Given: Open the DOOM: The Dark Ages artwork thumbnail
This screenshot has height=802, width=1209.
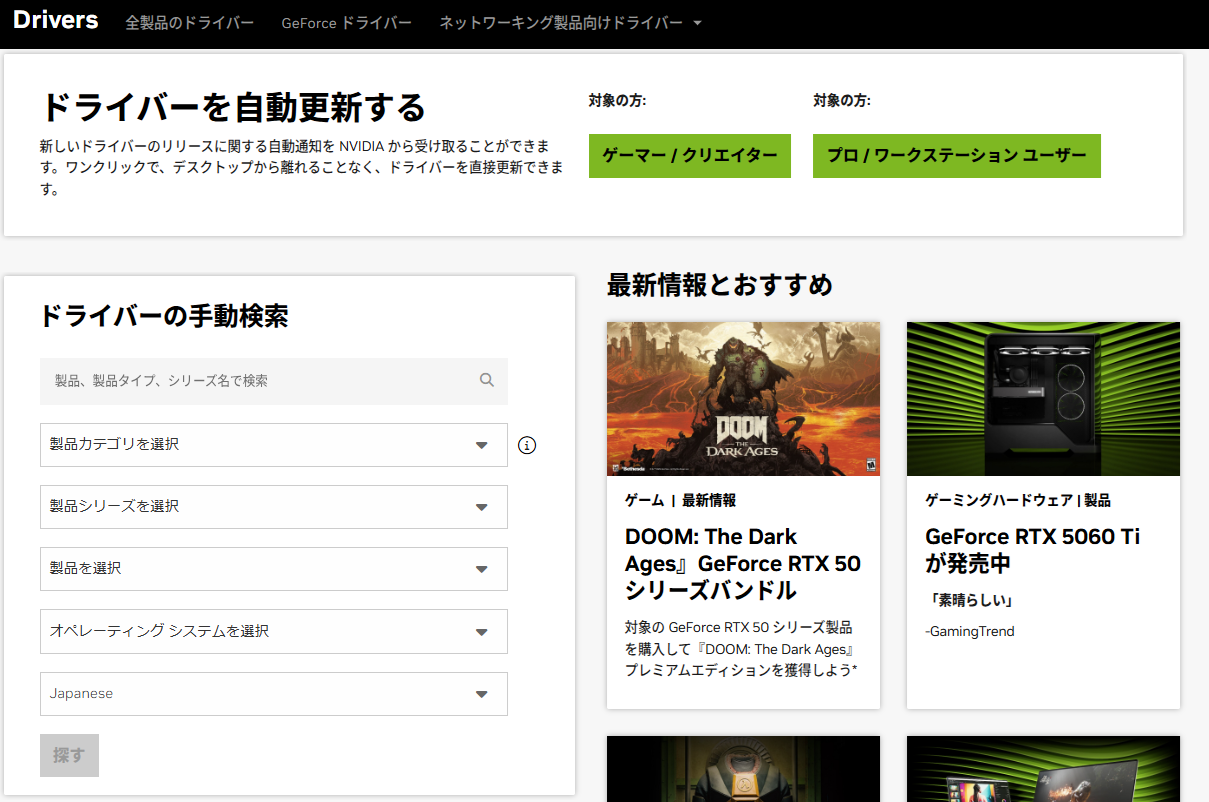Looking at the screenshot, I should pos(743,399).
